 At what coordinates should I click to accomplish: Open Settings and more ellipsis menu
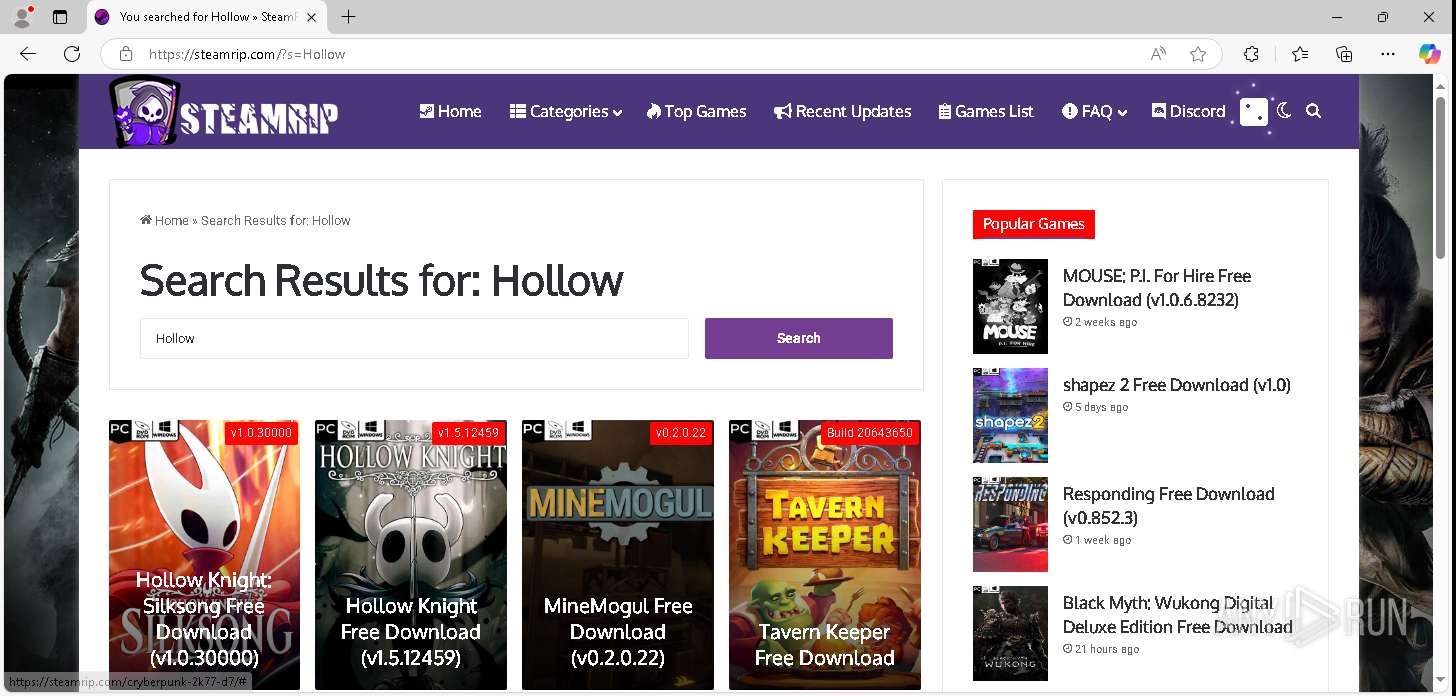1388,54
